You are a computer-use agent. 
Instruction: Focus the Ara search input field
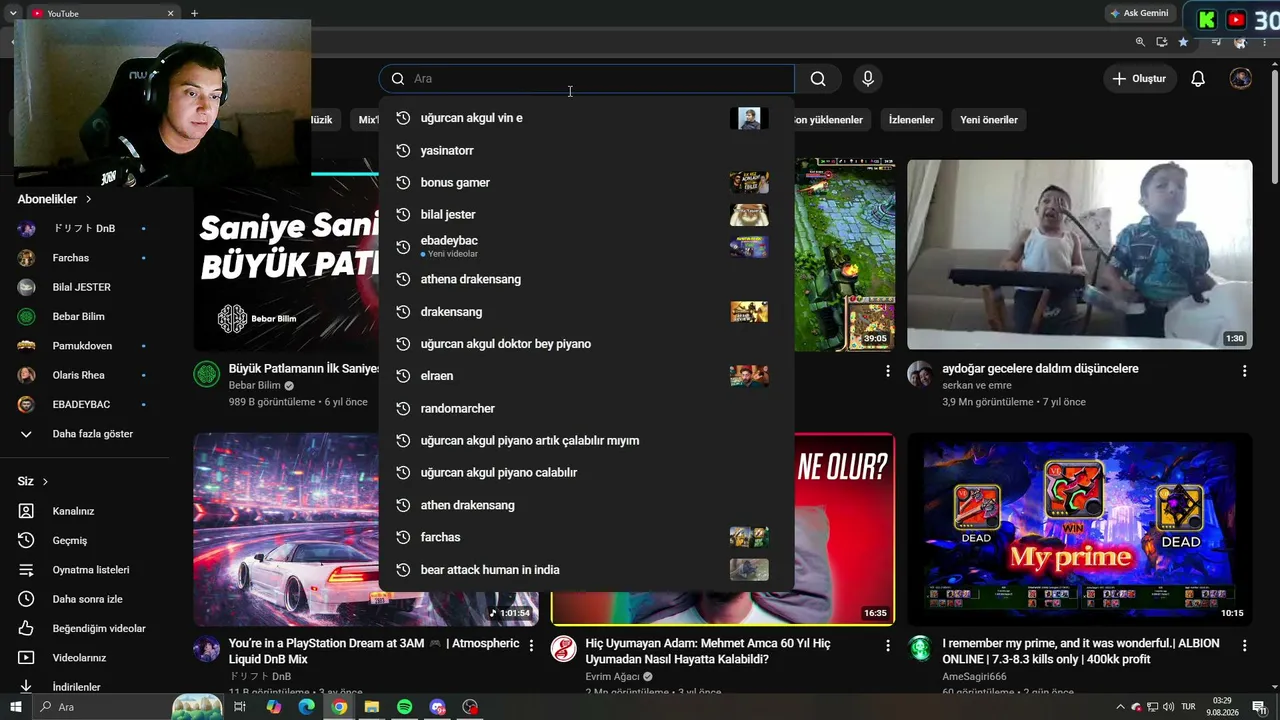point(586,79)
